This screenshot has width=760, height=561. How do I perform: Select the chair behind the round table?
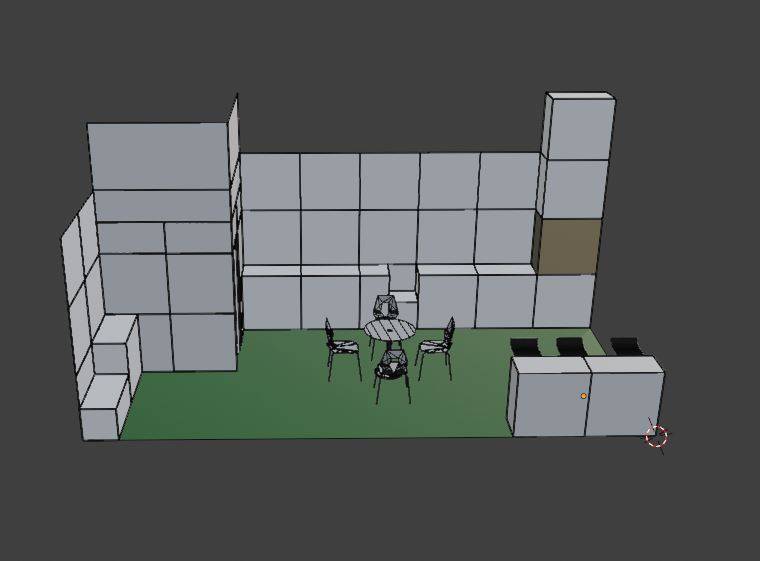(x=383, y=307)
